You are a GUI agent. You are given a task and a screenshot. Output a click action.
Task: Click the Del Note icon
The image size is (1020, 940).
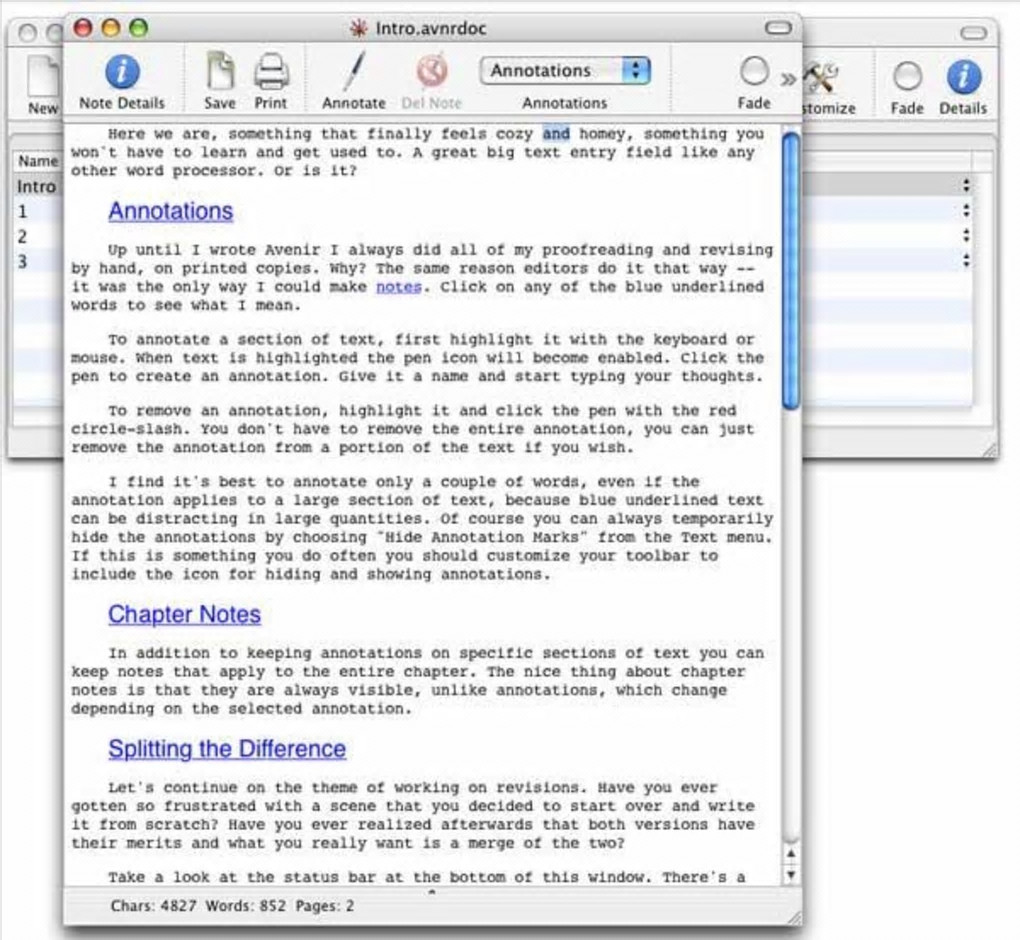coord(432,72)
